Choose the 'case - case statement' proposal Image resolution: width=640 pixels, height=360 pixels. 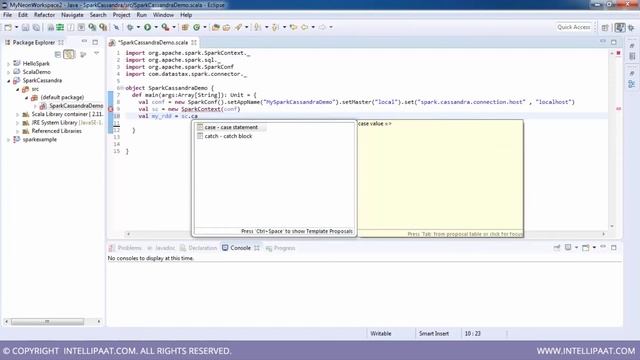[231, 127]
